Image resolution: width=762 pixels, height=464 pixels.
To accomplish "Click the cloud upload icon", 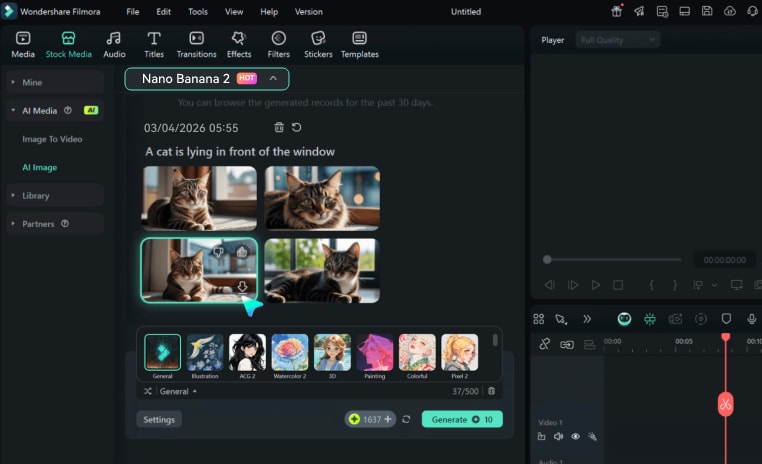I will (729, 11).
